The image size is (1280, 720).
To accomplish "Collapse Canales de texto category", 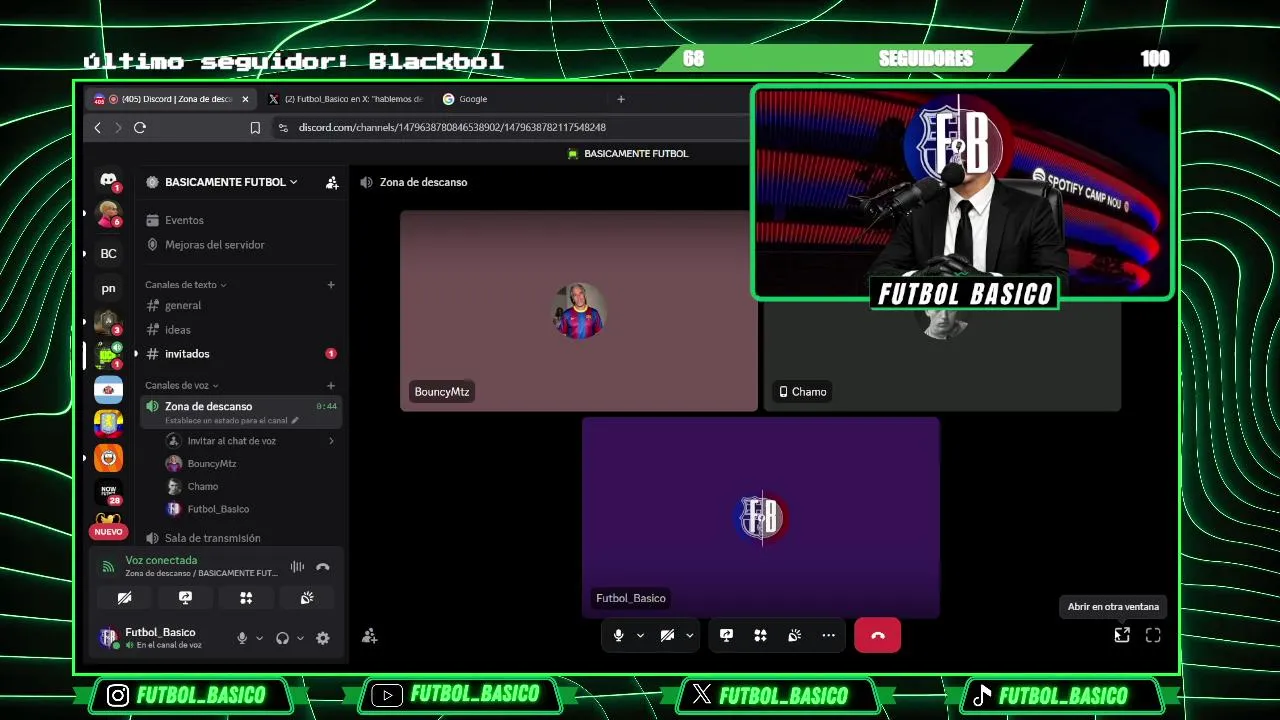I will pos(185,285).
